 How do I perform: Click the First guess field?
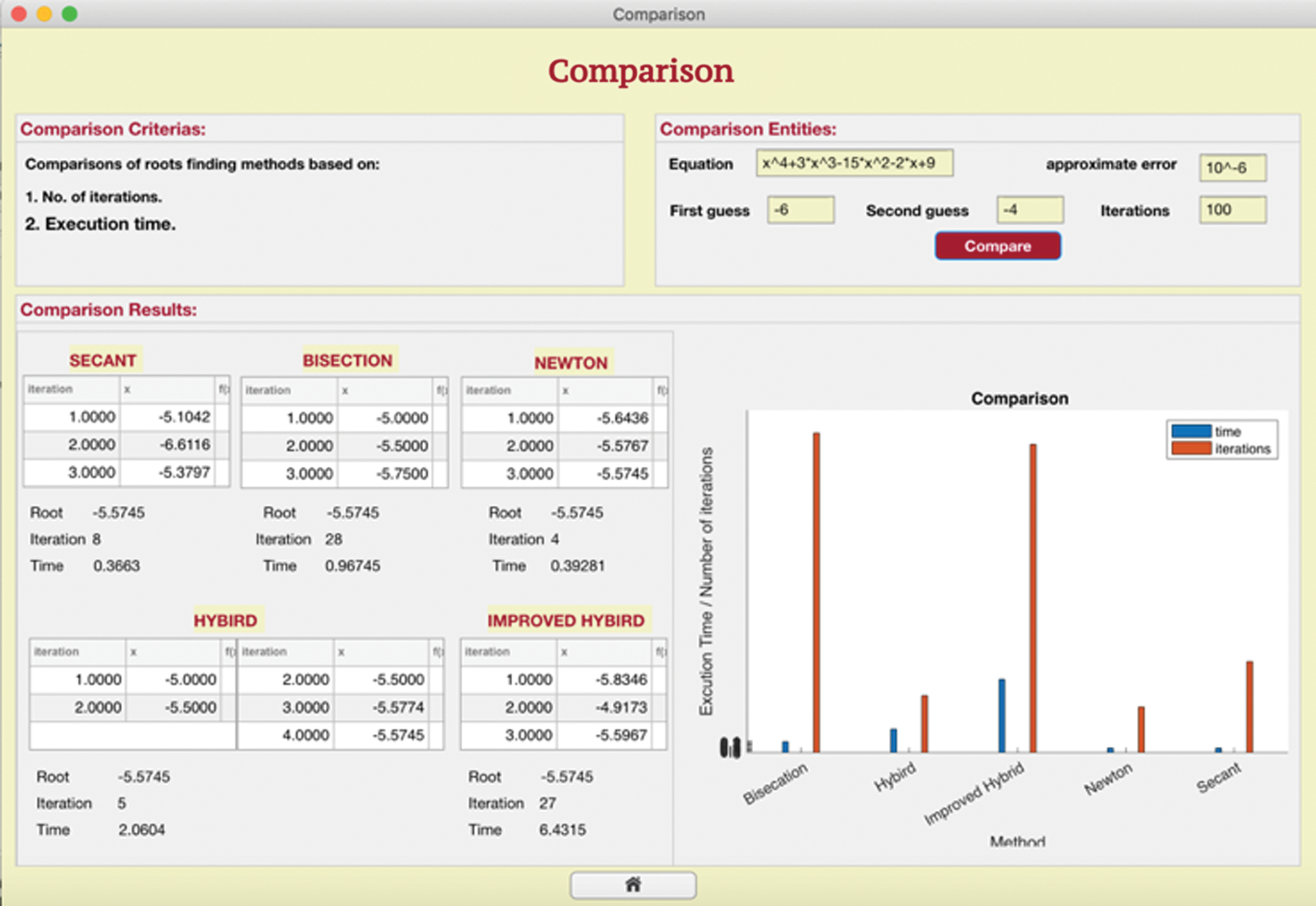pos(800,210)
